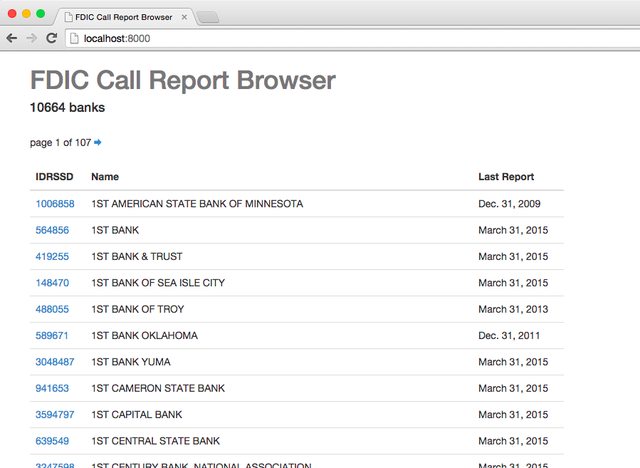The height and width of the screenshot is (468, 640).
Task: Click '1ST BANK OF TROY' name cell
Action: (x=138, y=309)
